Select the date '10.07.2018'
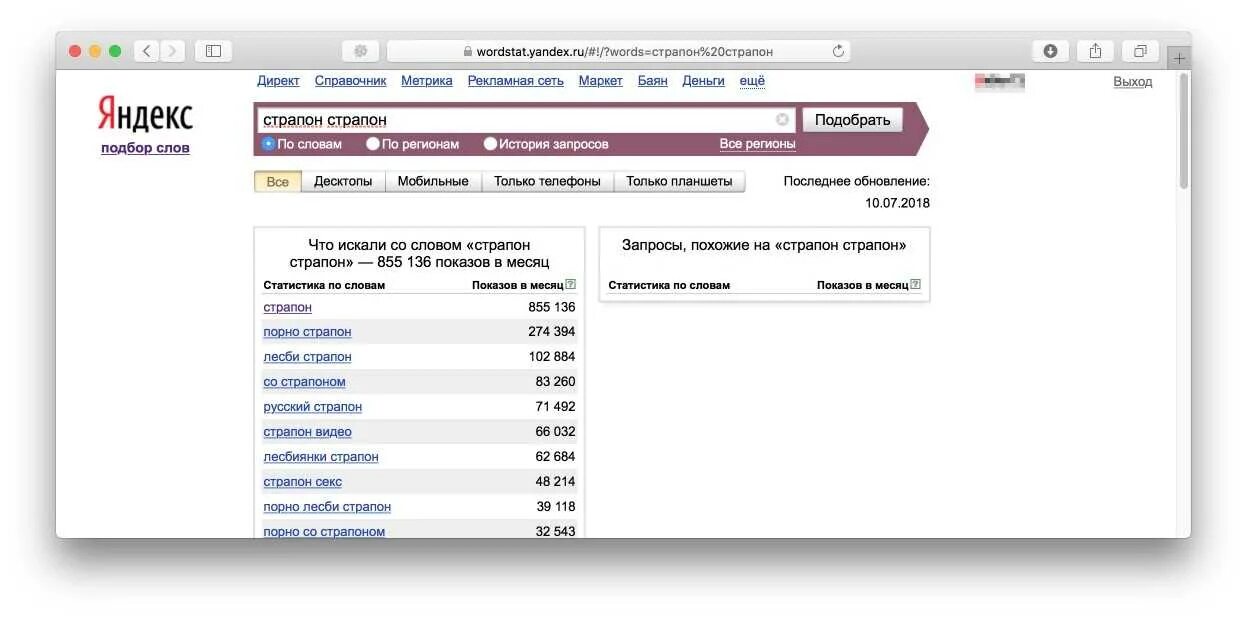The width and height of the screenshot is (1247, 618). click(x=898, y=203)
